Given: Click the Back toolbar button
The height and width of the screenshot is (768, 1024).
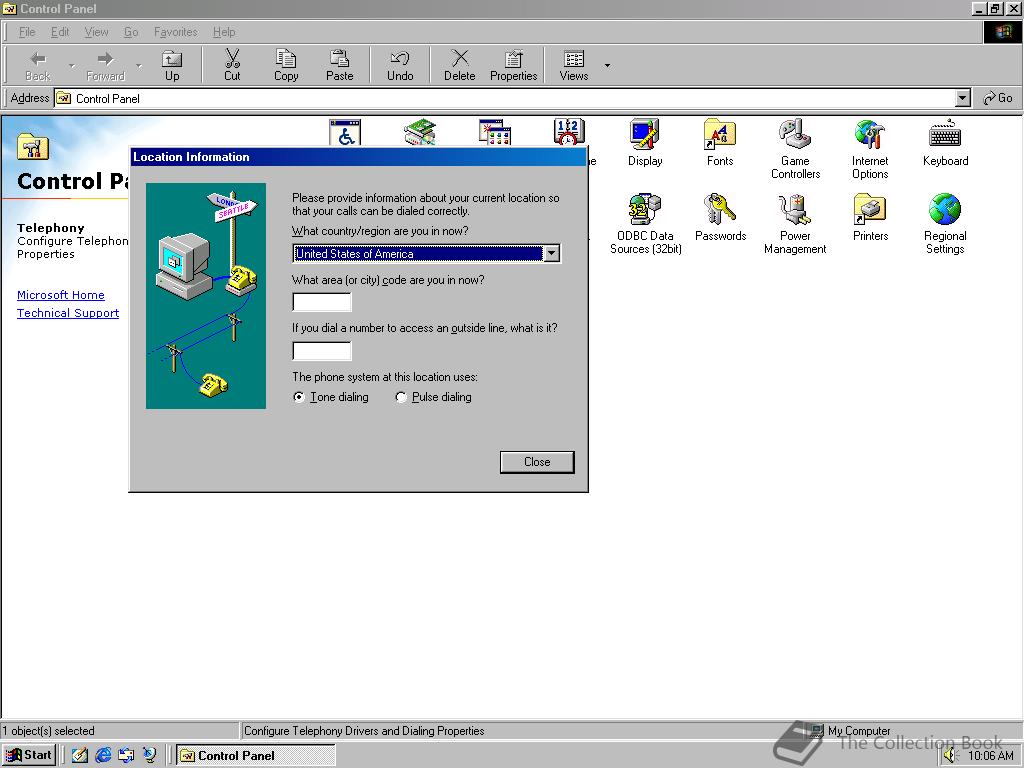Looking at the screenshot, I should pos(38,65).
